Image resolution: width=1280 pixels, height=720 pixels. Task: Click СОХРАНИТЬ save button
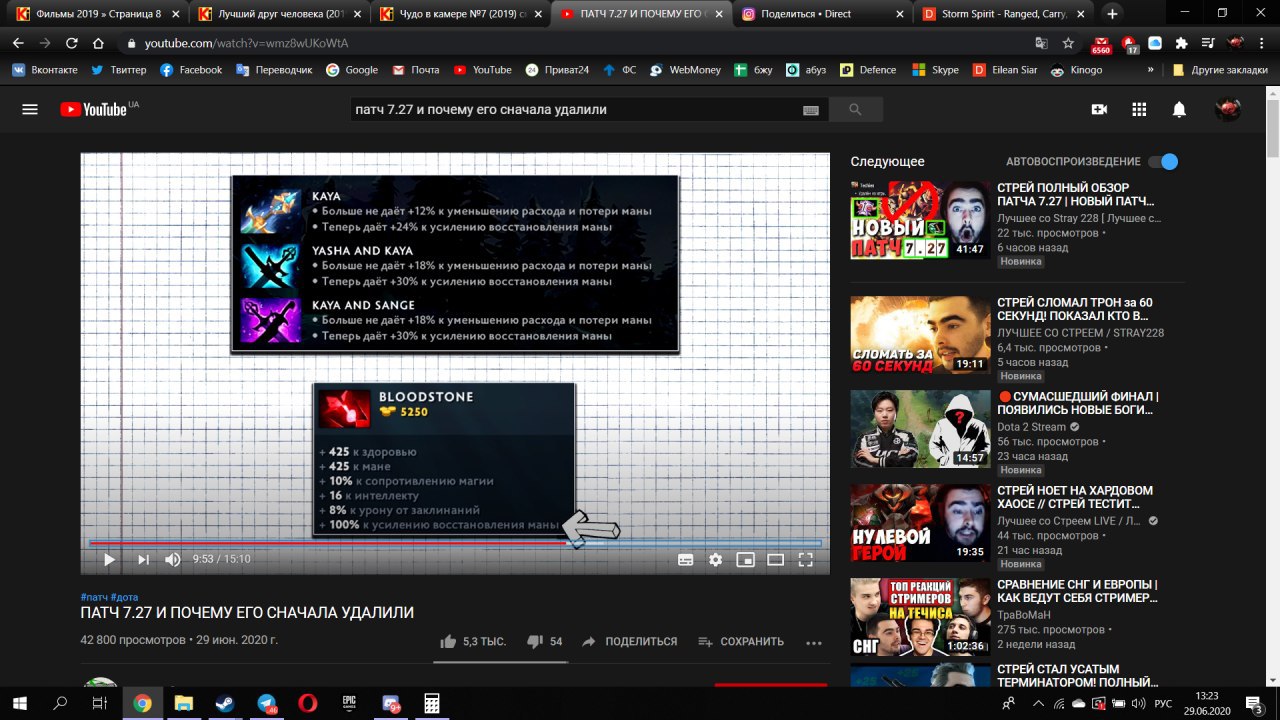tap(740, 641)
